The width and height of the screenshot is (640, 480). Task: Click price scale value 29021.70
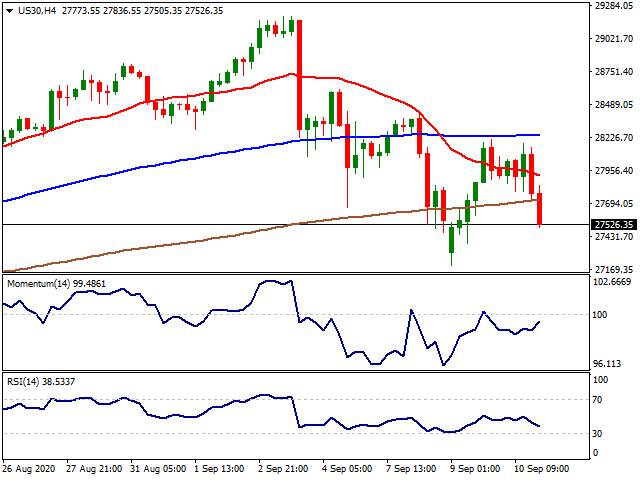click(614, 39)
